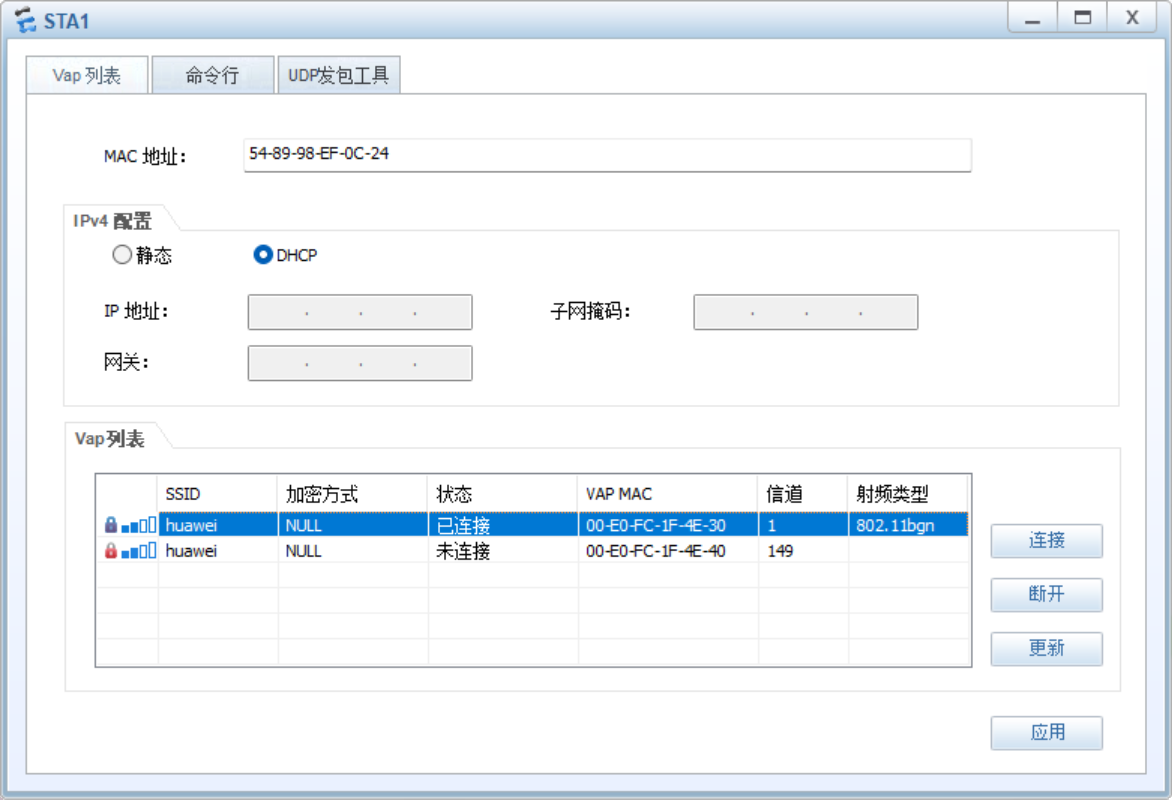Open the UDP发包工具 tab

coord(339,75)
